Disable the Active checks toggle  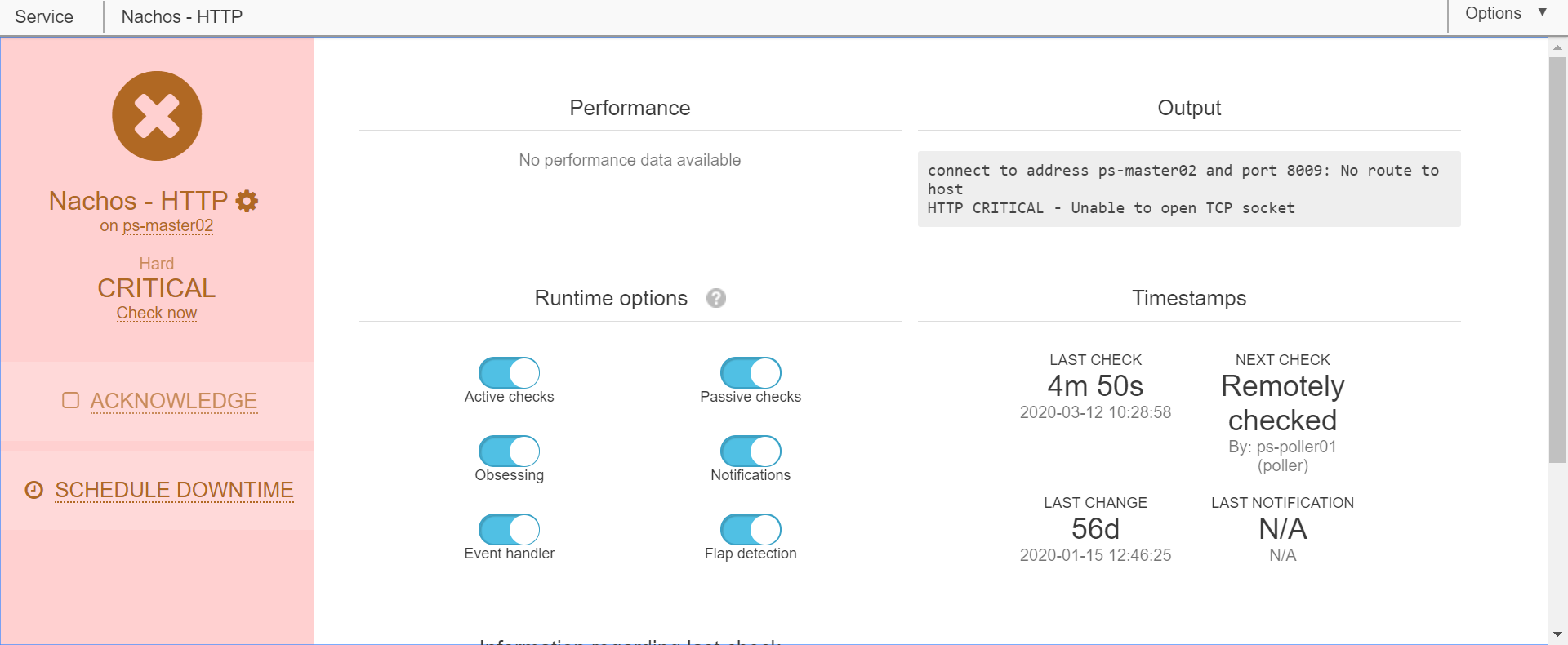pos(509,373)
